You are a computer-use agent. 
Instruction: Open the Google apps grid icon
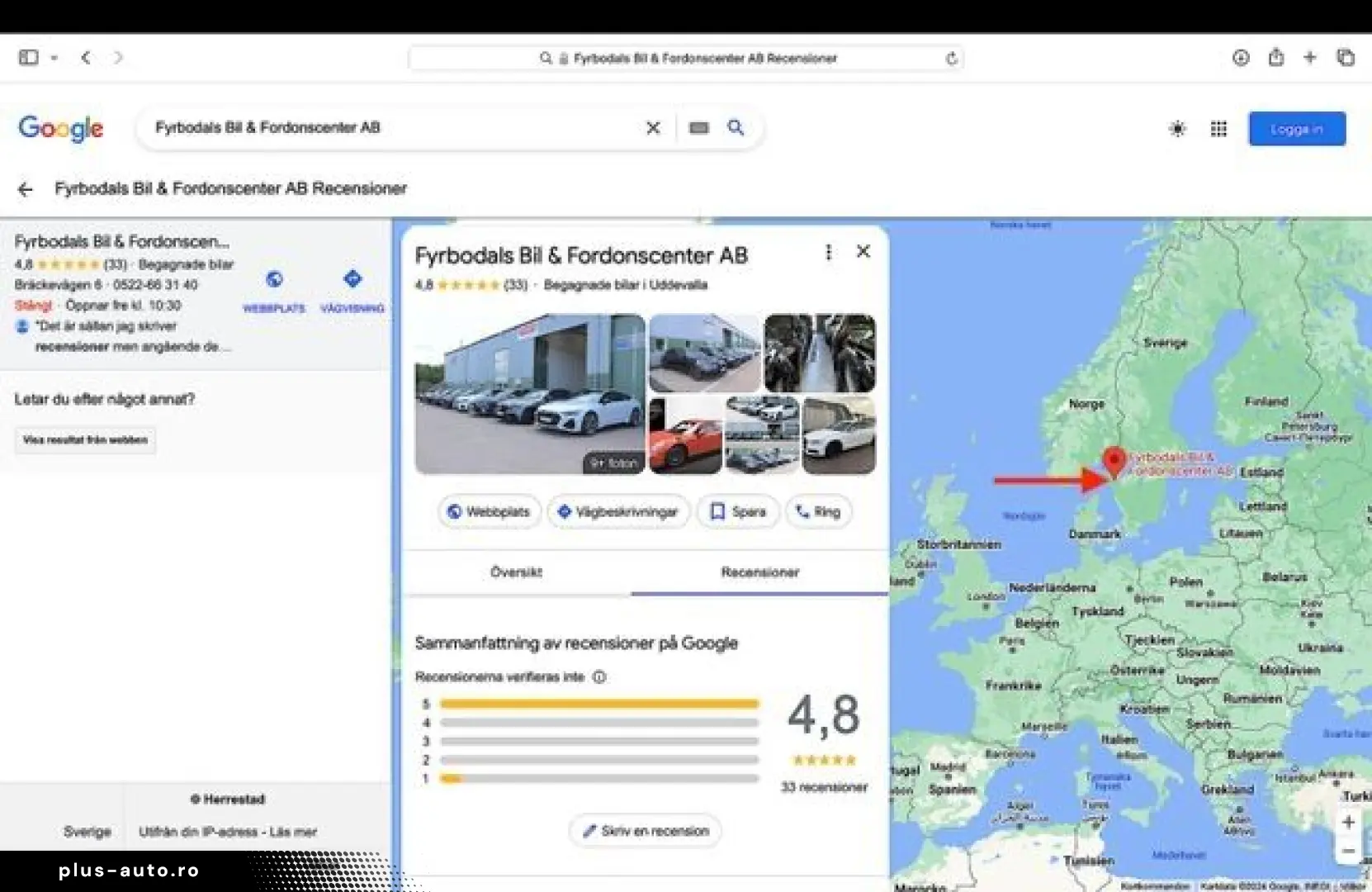pos(1219,129)
